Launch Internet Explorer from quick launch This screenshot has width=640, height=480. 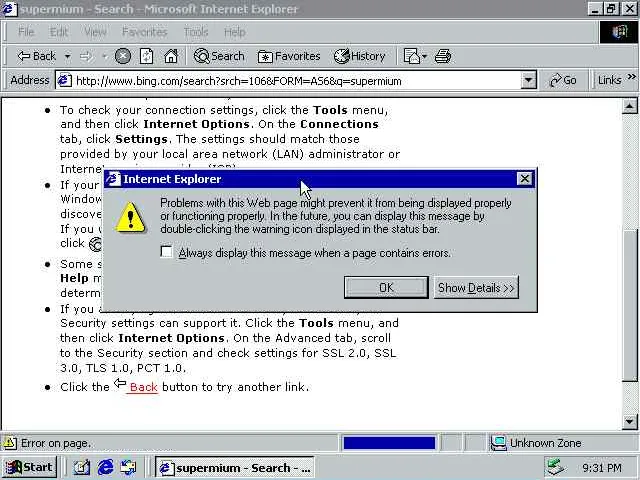click(x=105, y=467)
